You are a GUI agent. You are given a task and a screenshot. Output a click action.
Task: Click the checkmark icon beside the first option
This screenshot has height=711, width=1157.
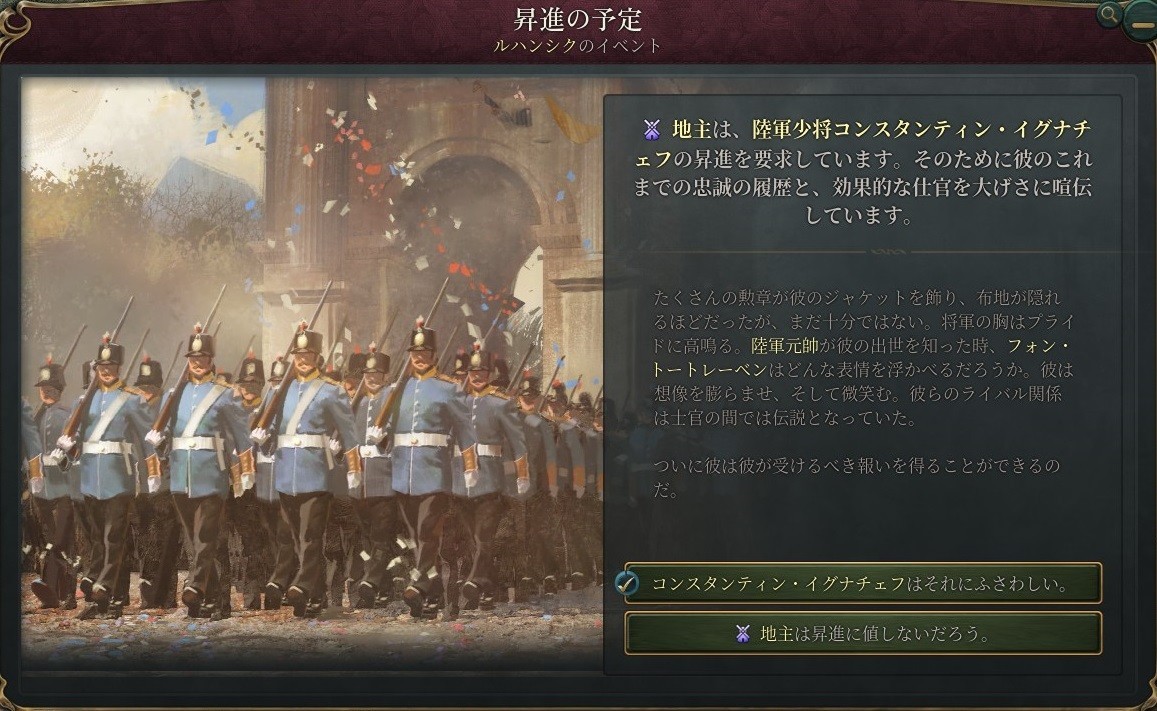[627, 584]
